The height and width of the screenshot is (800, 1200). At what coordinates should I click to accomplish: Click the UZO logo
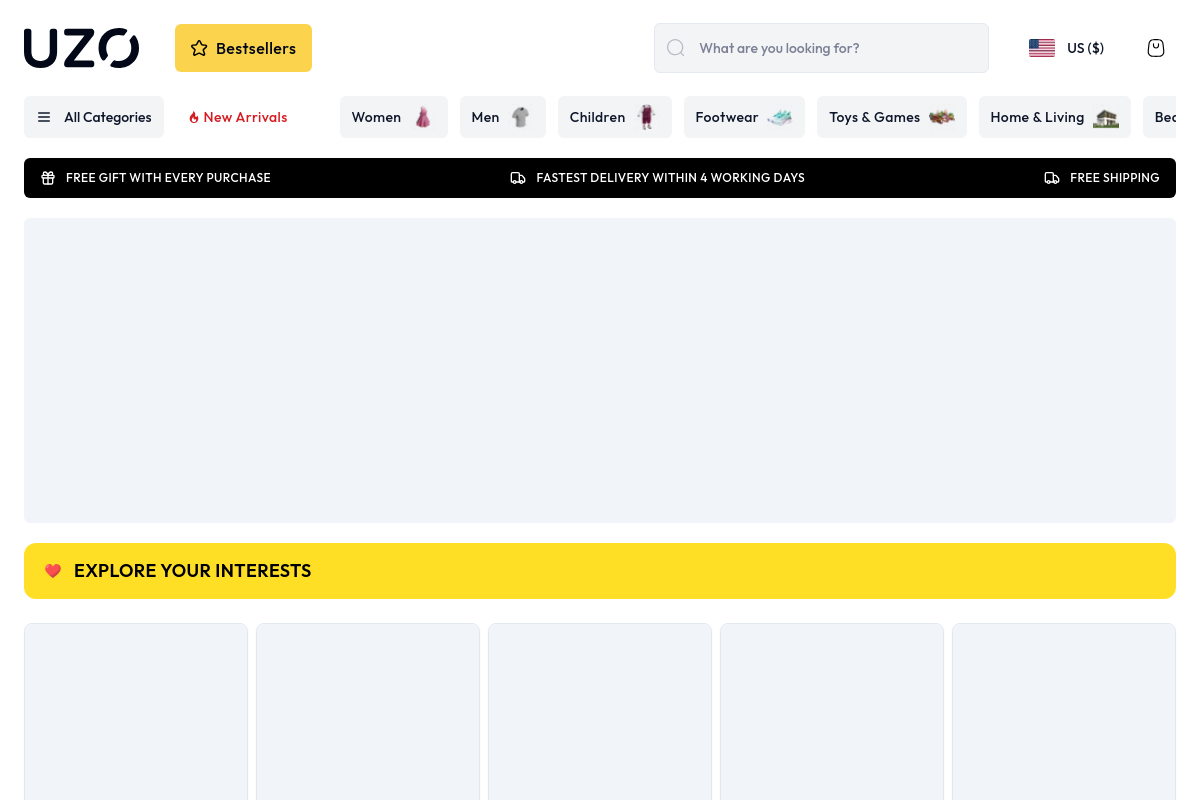[x=81, y=48]
